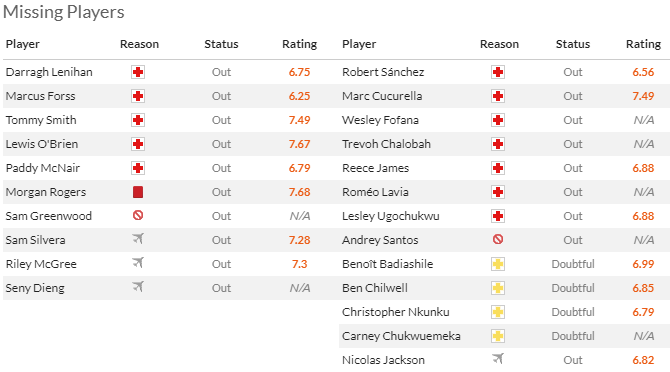
Task: Click Carney Chukwuemeka's yellow cross icon
Action: [x=498, y=336]
